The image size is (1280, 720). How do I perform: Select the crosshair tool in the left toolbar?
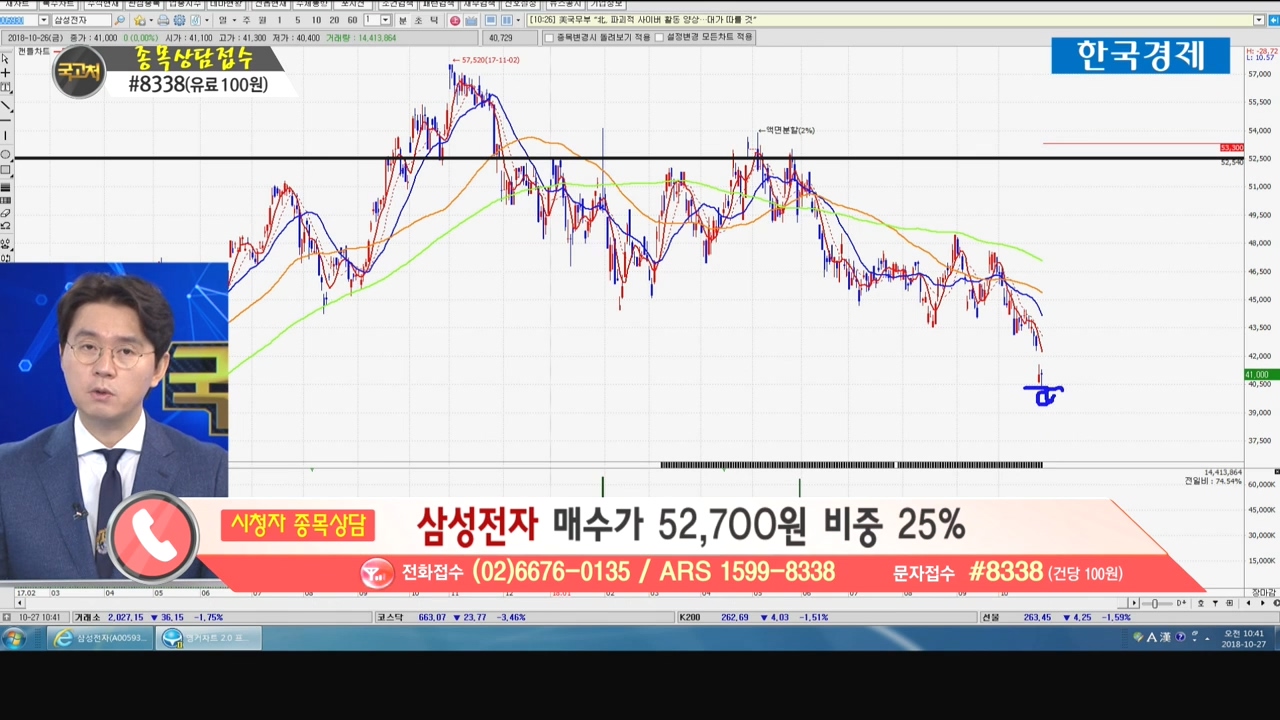tap(6, 73)
